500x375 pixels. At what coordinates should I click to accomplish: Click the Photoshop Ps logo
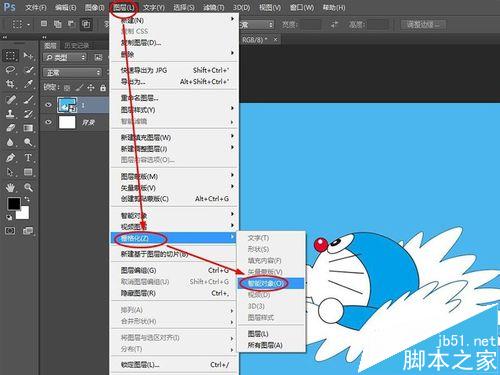pyautogui.click(x=9, y=7)
